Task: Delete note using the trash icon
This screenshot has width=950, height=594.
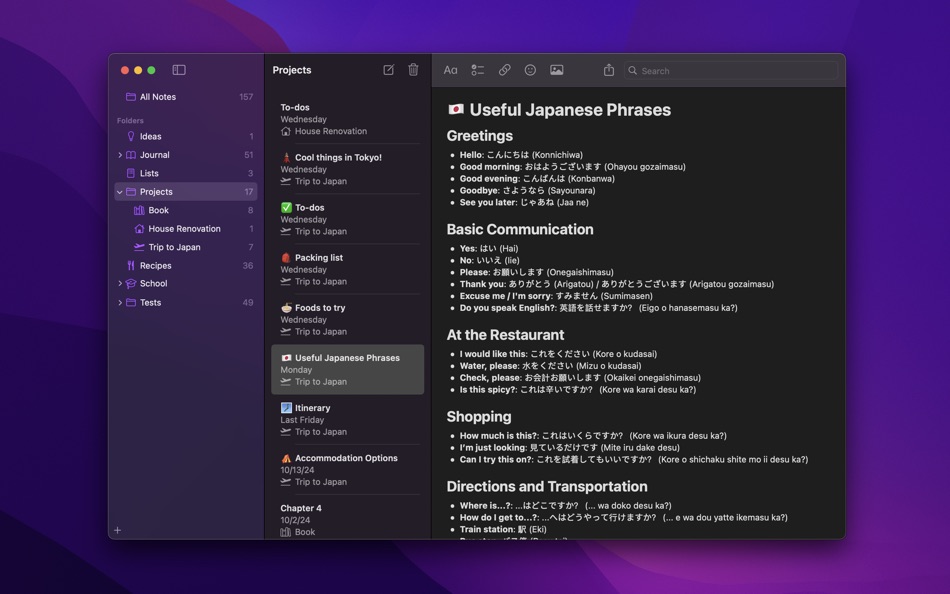Action: pos(413,70)
